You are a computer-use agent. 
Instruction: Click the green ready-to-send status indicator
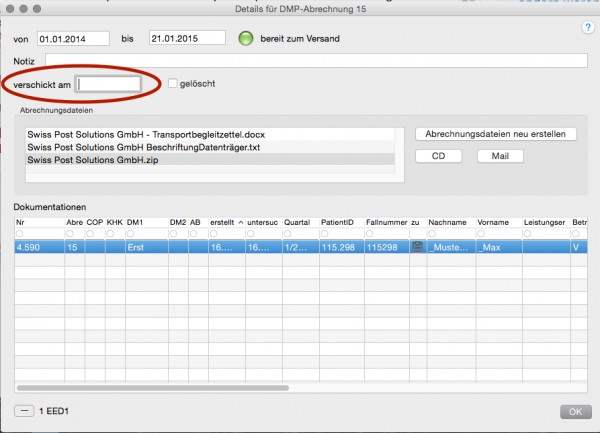[246, 39]
